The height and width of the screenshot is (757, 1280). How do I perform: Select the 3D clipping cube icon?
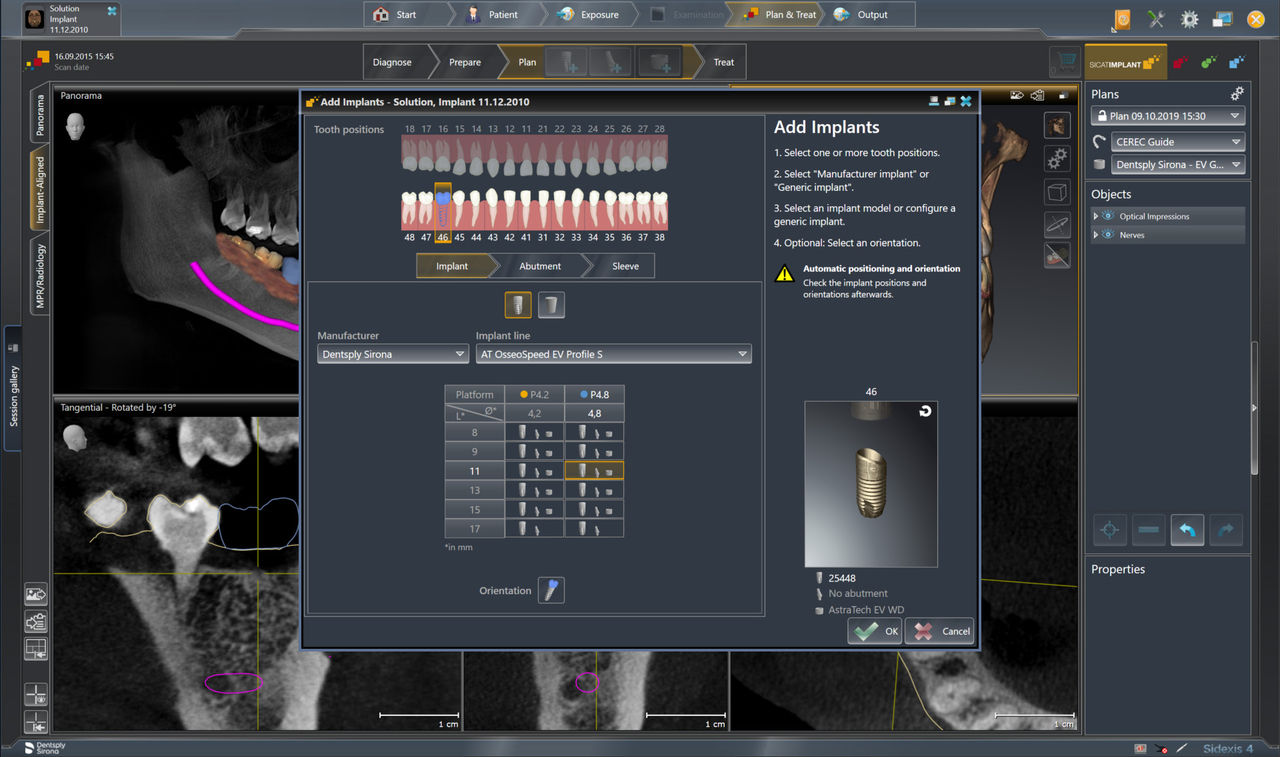coord(1057,192)
